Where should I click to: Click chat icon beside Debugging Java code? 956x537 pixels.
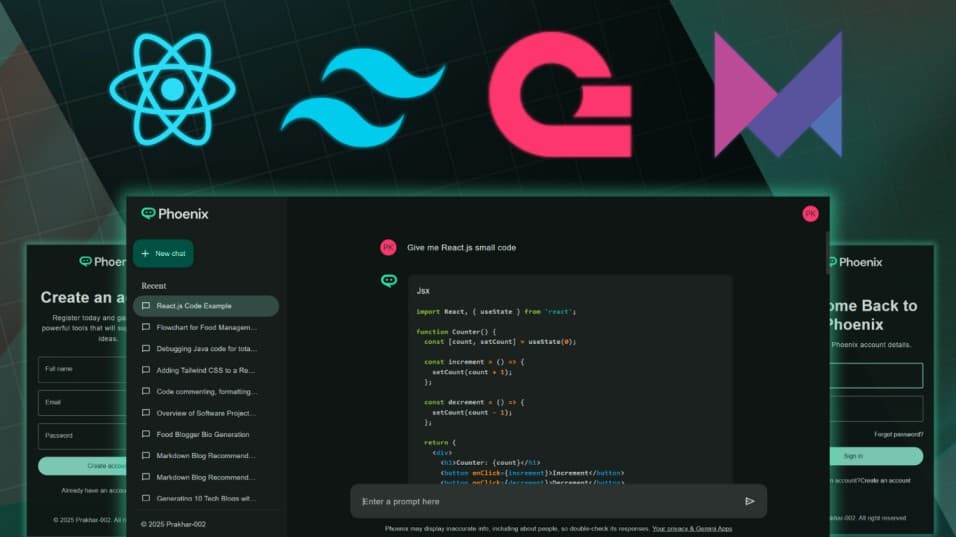[x=146, y=349]
